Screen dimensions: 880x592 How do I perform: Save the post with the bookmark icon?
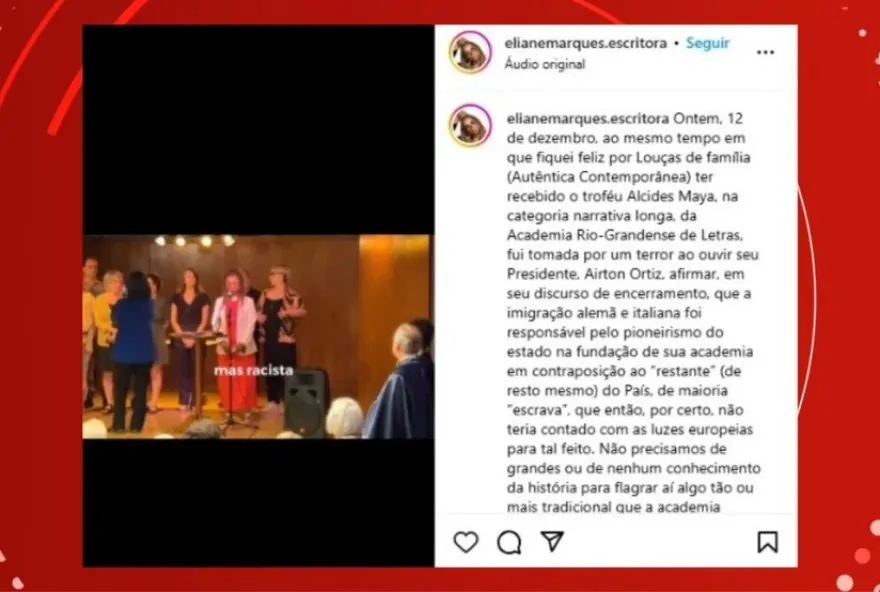767,542
